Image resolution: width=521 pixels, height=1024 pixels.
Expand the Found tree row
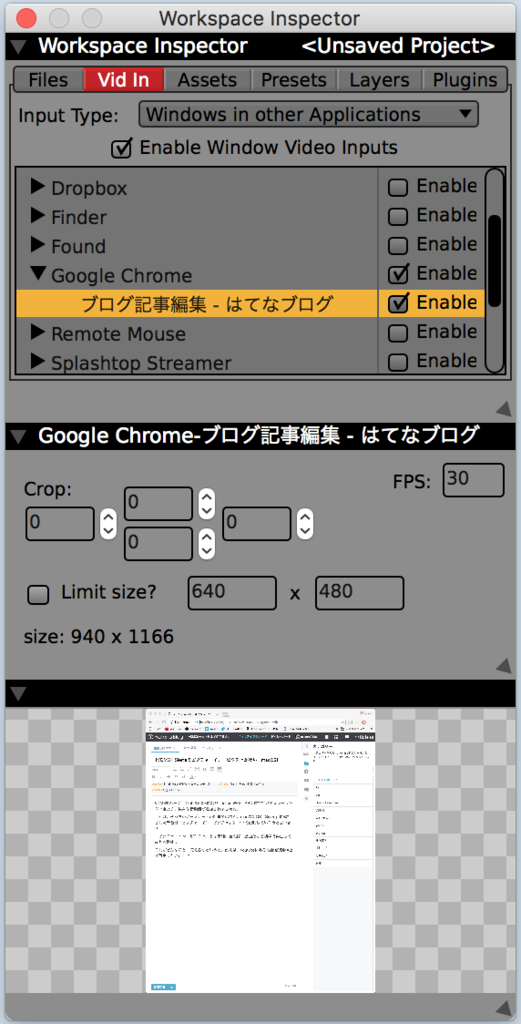pos(38,246)
